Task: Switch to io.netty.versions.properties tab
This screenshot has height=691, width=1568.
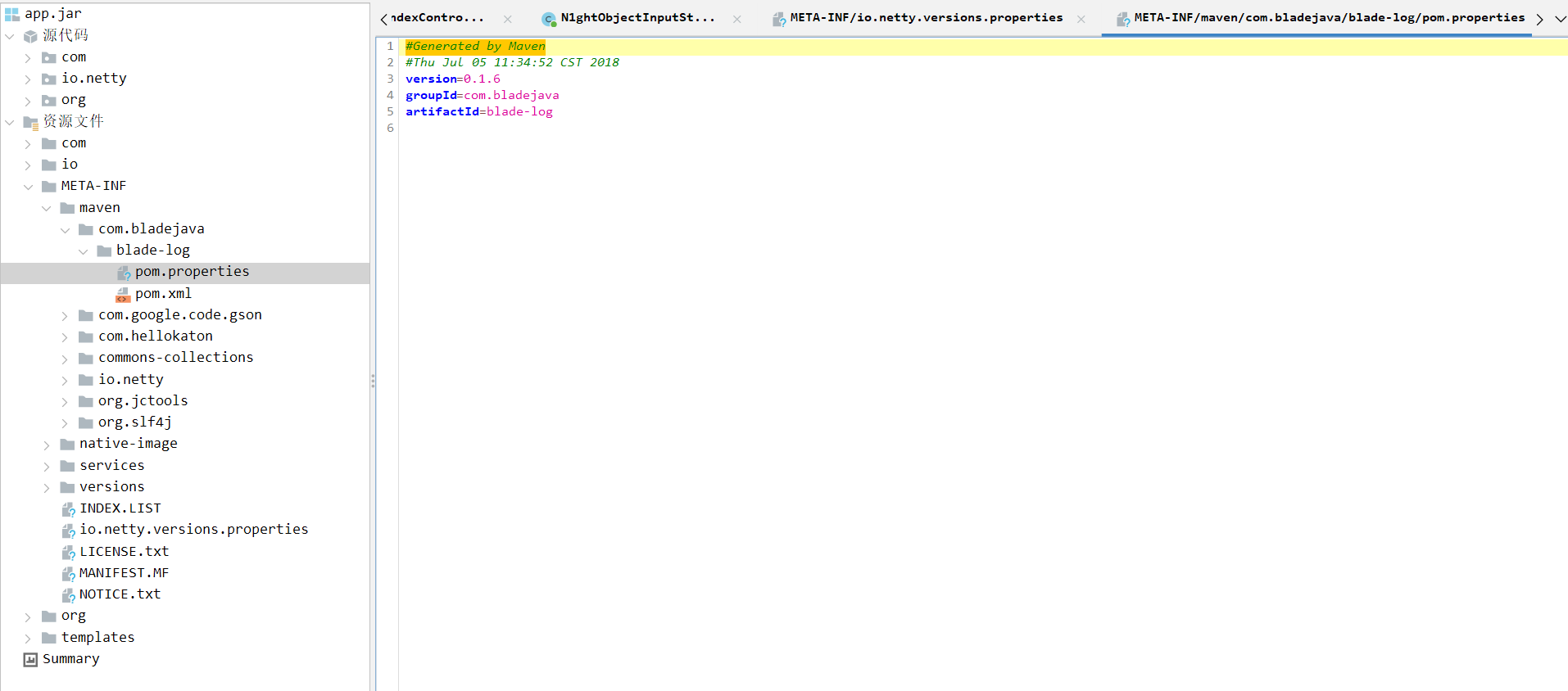Action: pos(926,18)
